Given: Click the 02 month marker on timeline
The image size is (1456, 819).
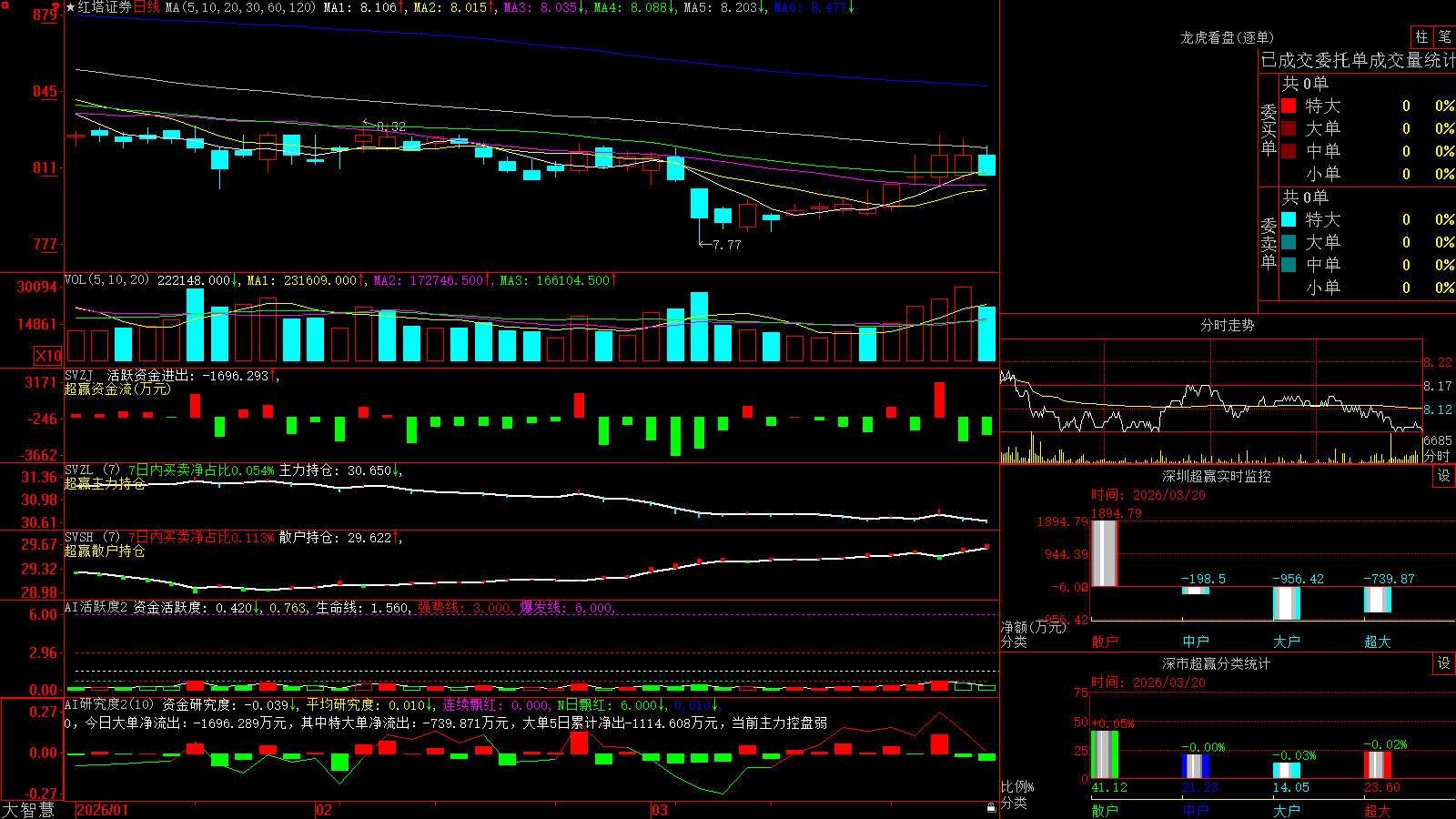Looking at the screenshot, I should 324,810.
